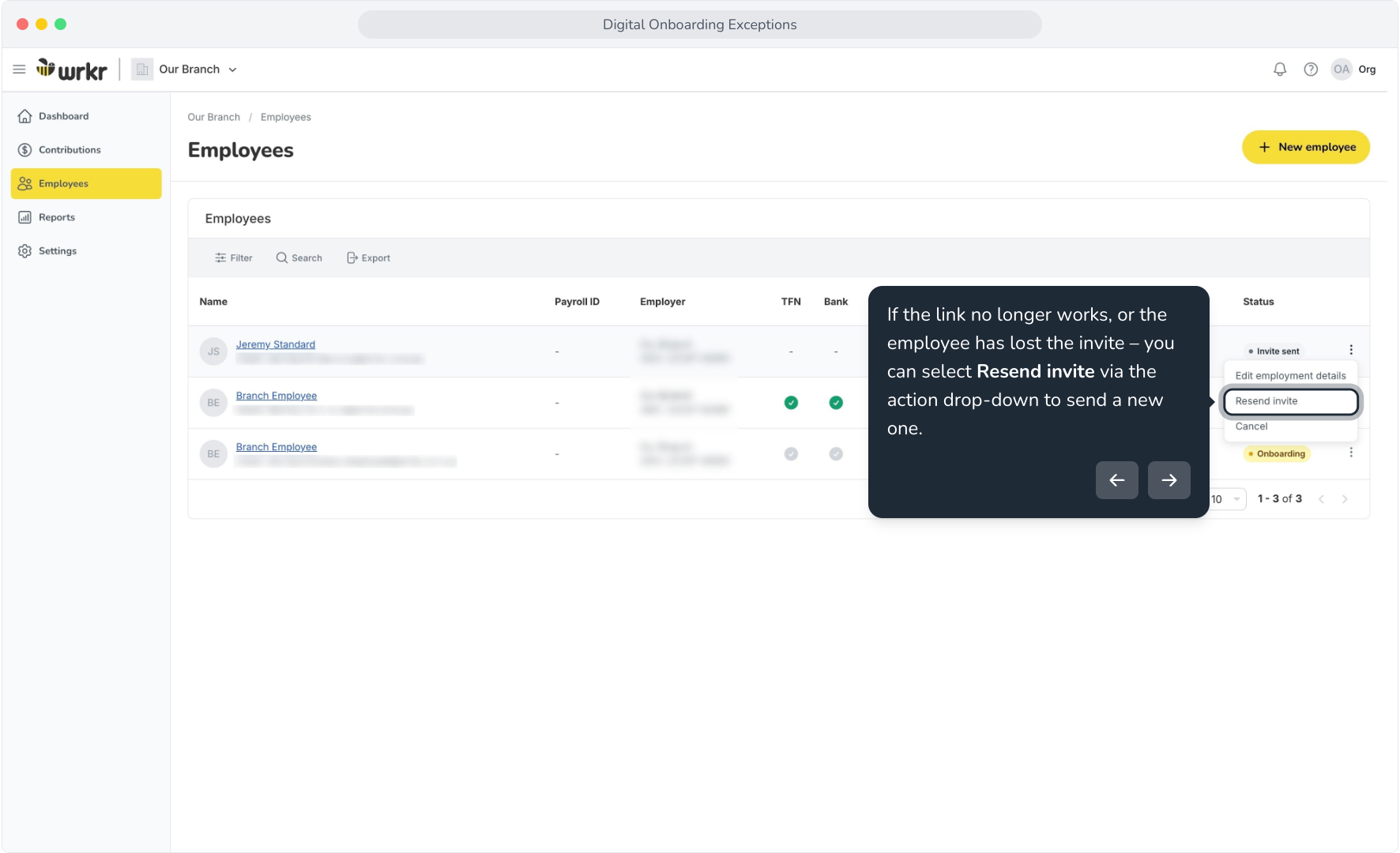Open the actions menu for the Invite sent row
Image resolution: width=1400 pixels, height=853 pixels.
[x=1351, y=350]
